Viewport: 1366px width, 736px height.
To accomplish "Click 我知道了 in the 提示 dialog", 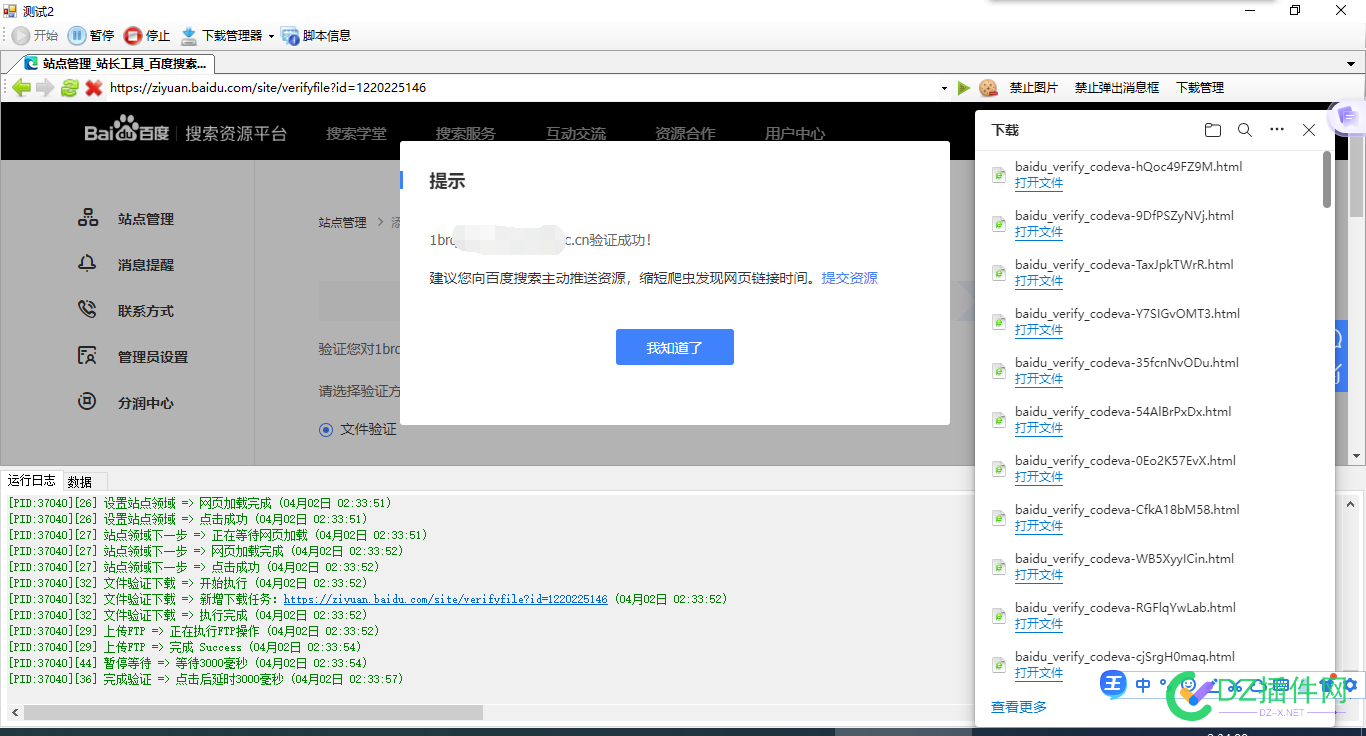I will pos(675,347).
